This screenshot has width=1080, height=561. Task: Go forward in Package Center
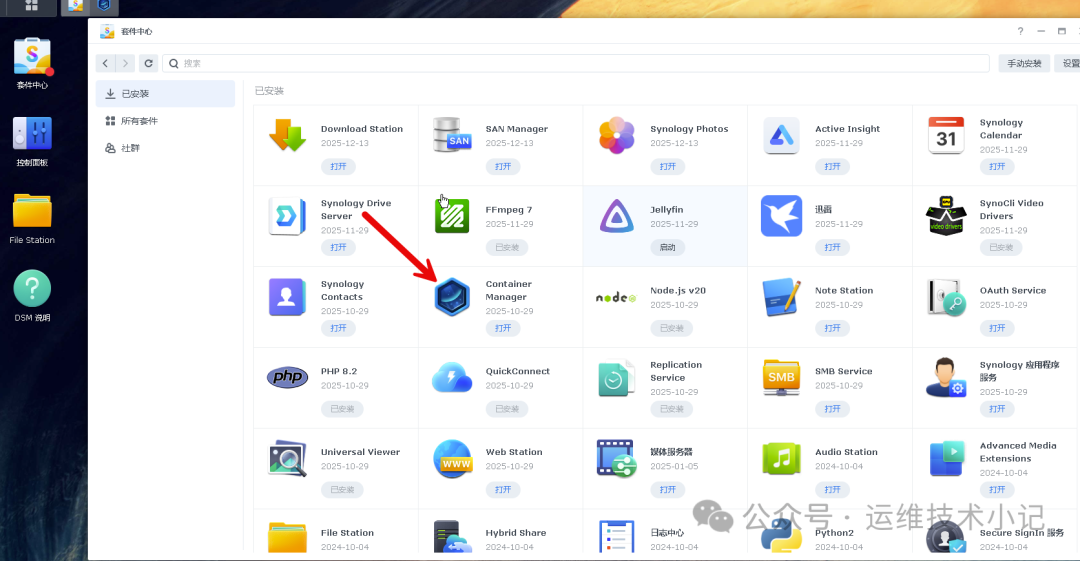pyautogui.click(x=125, y=63)
